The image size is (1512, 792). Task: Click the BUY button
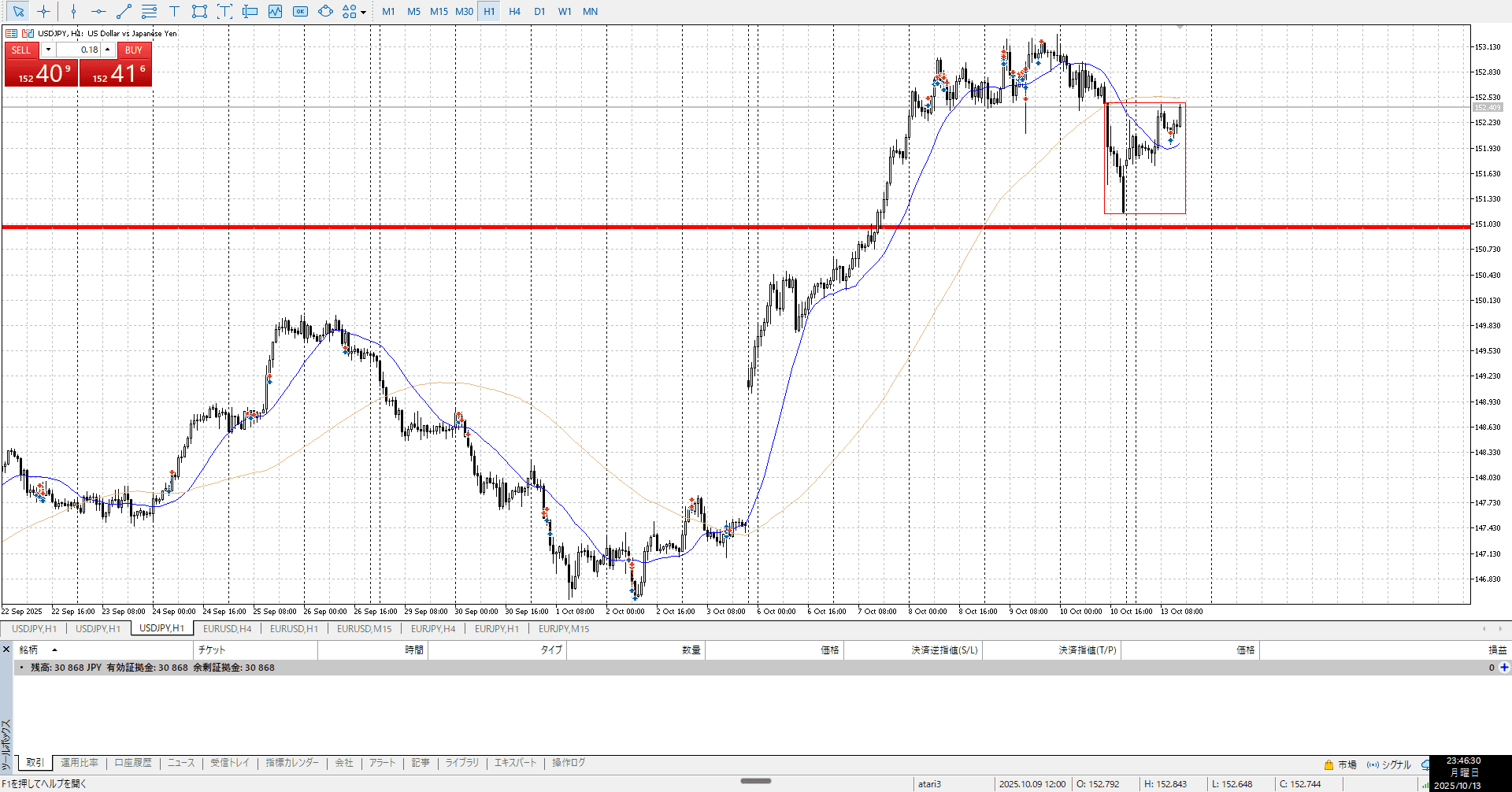pos(133,50)
